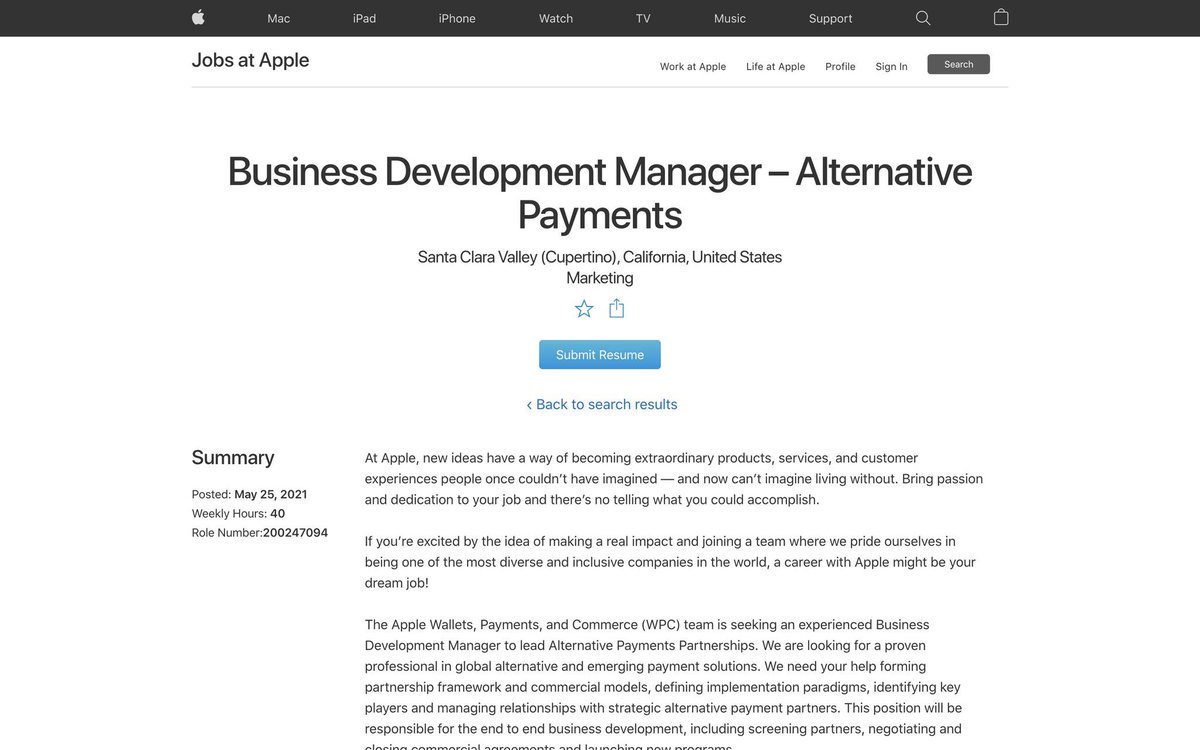Screen dimensions: 1200x750
Task: Go to TV section
Action: (x=643, y=18)
